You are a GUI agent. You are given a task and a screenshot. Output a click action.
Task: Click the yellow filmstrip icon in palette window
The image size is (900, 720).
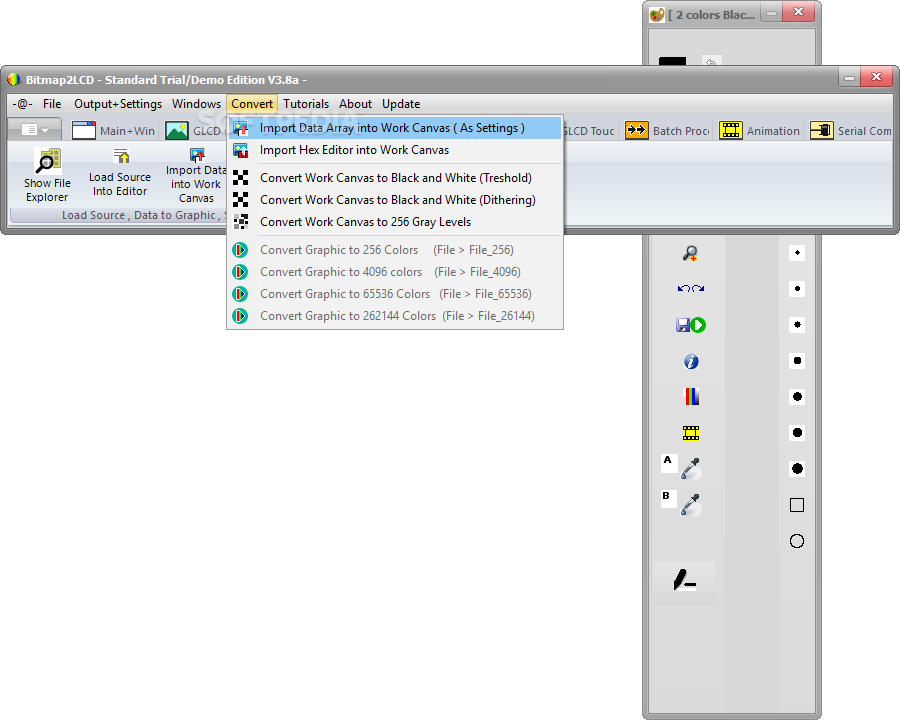(x=690, y=433)
